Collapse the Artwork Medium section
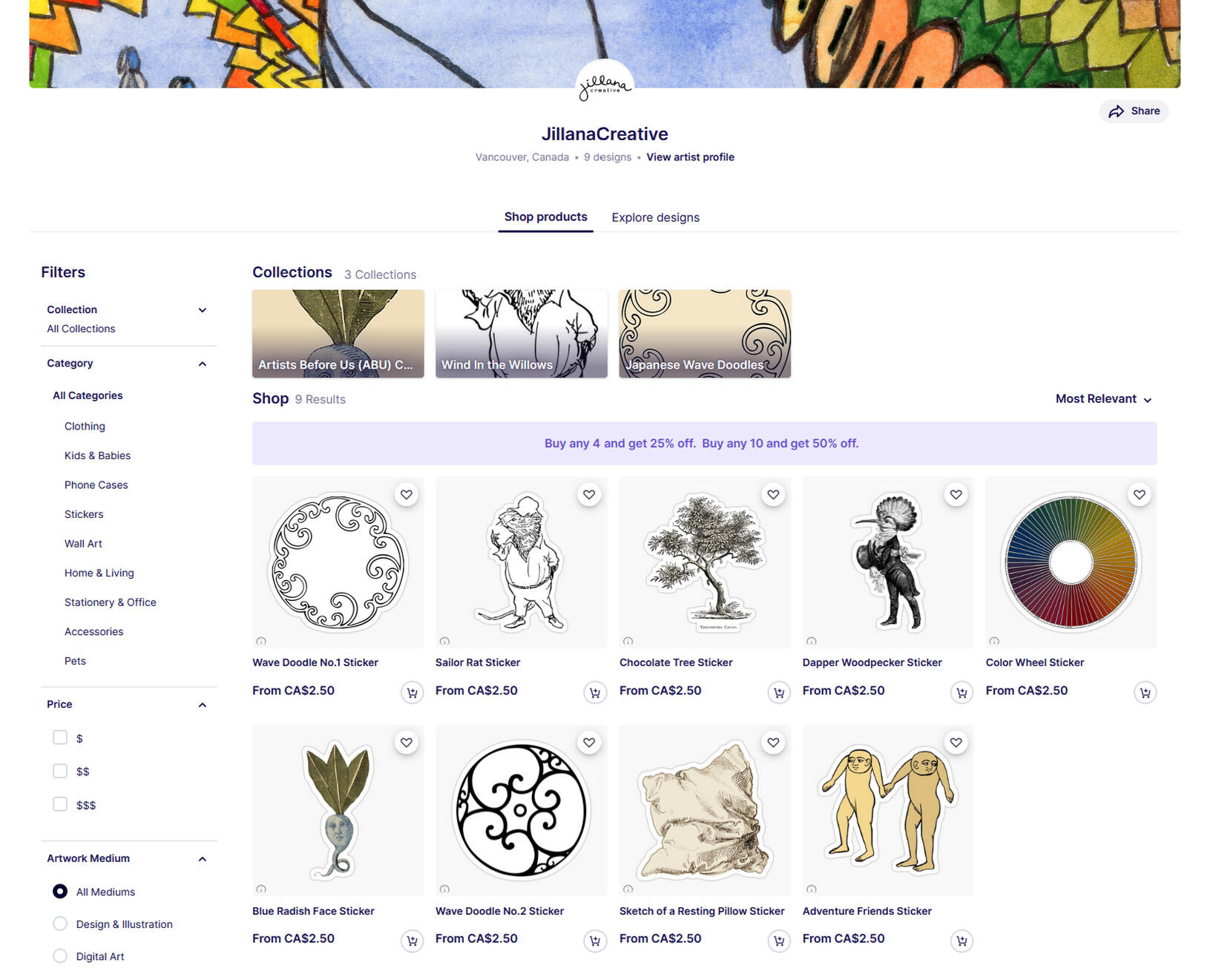The width and height of the screenshot is (1213, 980). [202, 859]
